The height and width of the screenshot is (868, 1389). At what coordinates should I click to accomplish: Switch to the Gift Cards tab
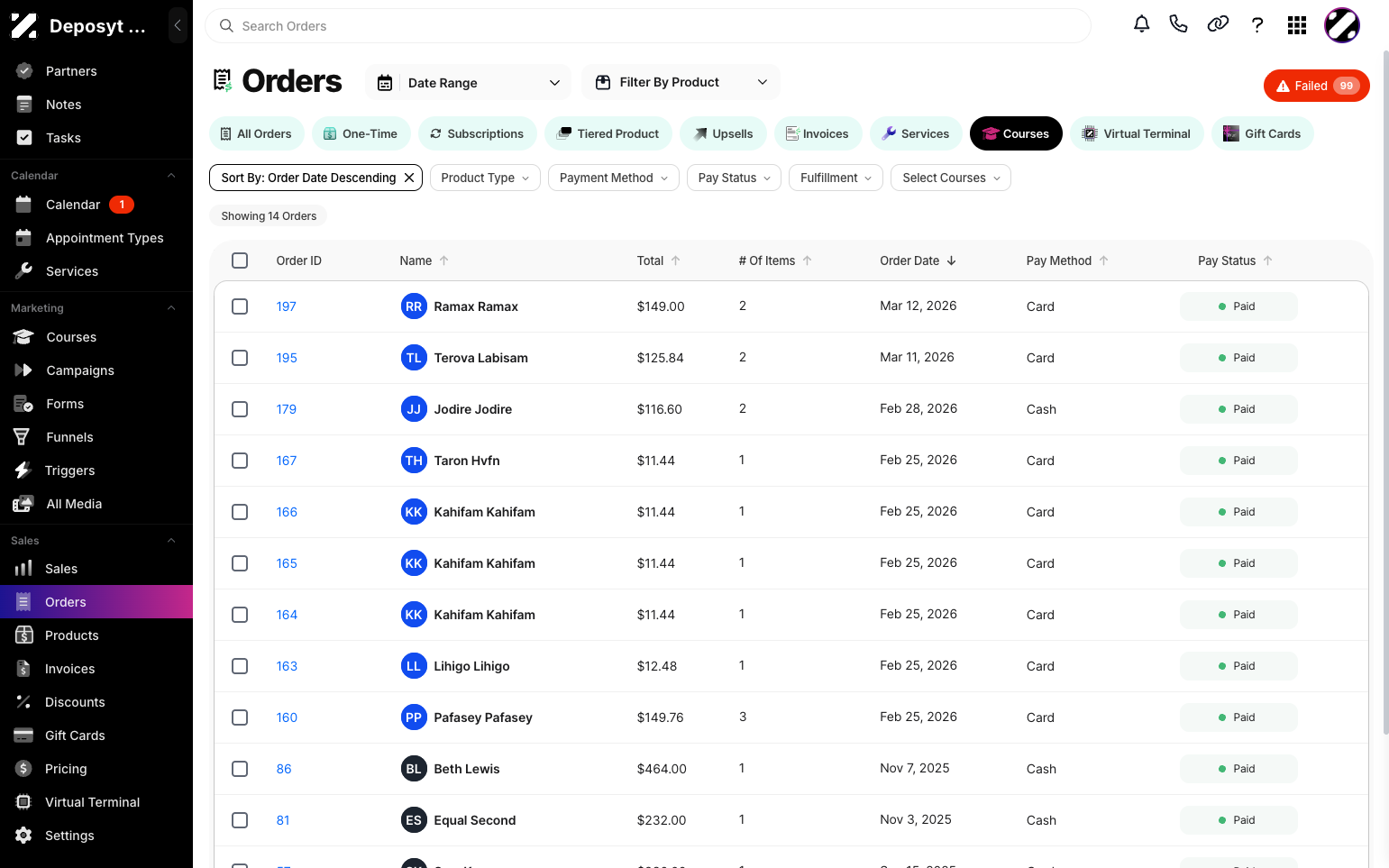tap(1262, 133)
